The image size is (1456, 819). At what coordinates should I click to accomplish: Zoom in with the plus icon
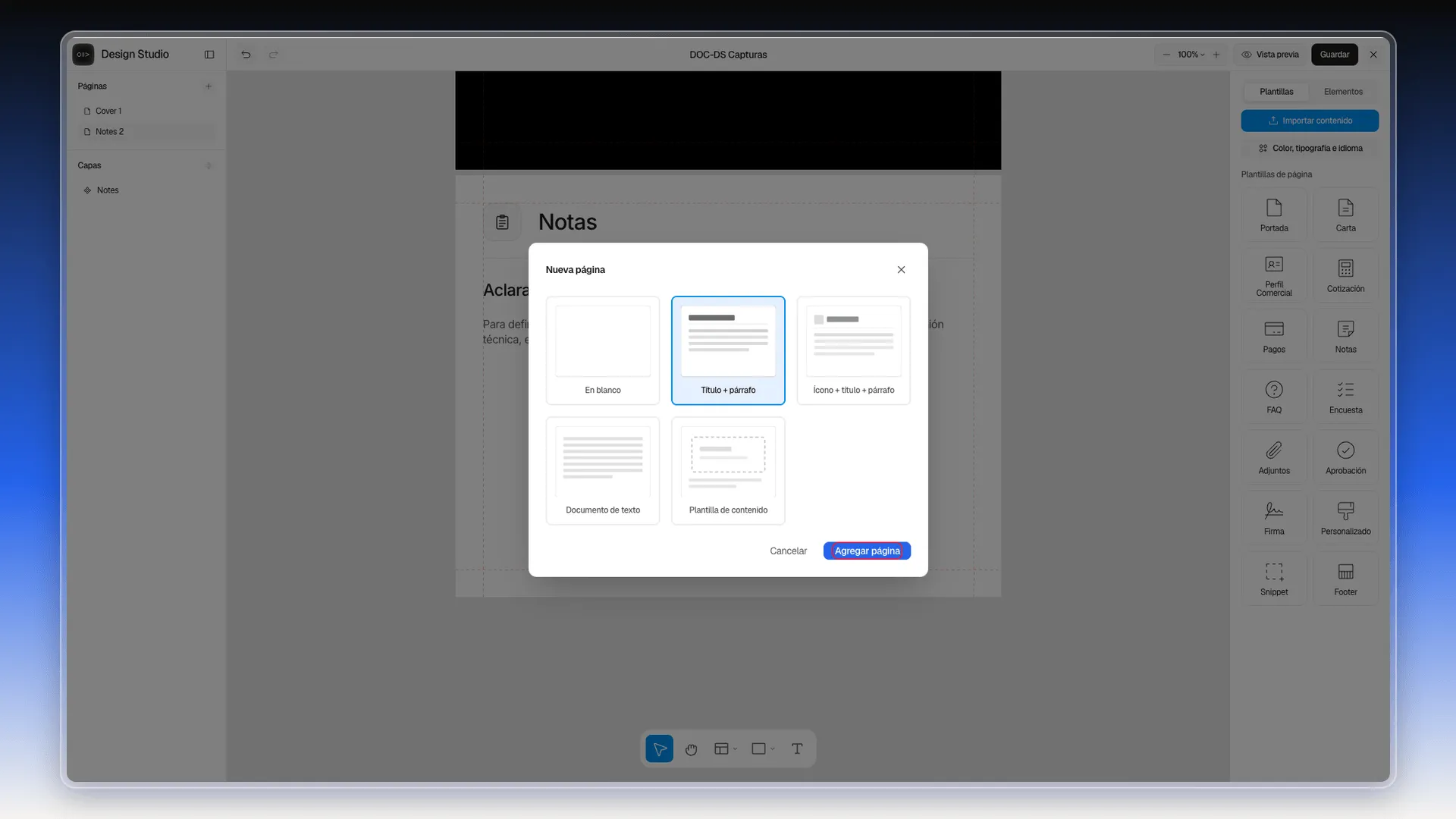click(1216, 55)
